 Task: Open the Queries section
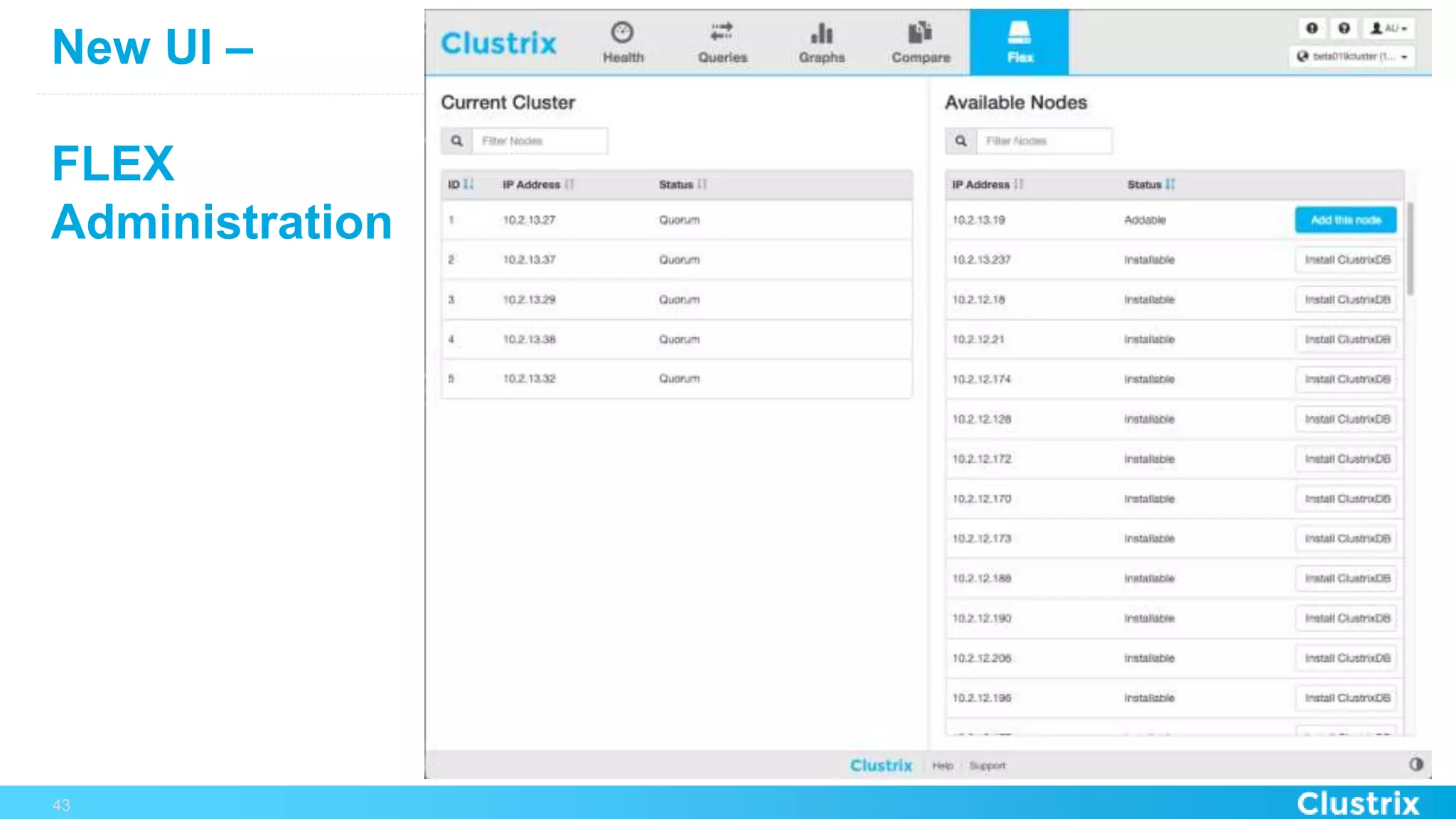[x=722, y=43]
